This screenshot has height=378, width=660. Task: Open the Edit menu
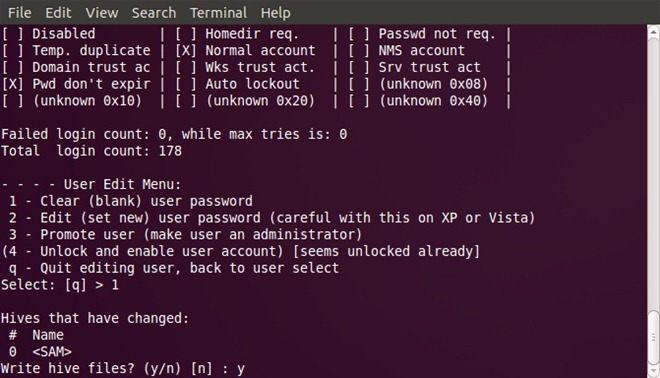point(58,13)
